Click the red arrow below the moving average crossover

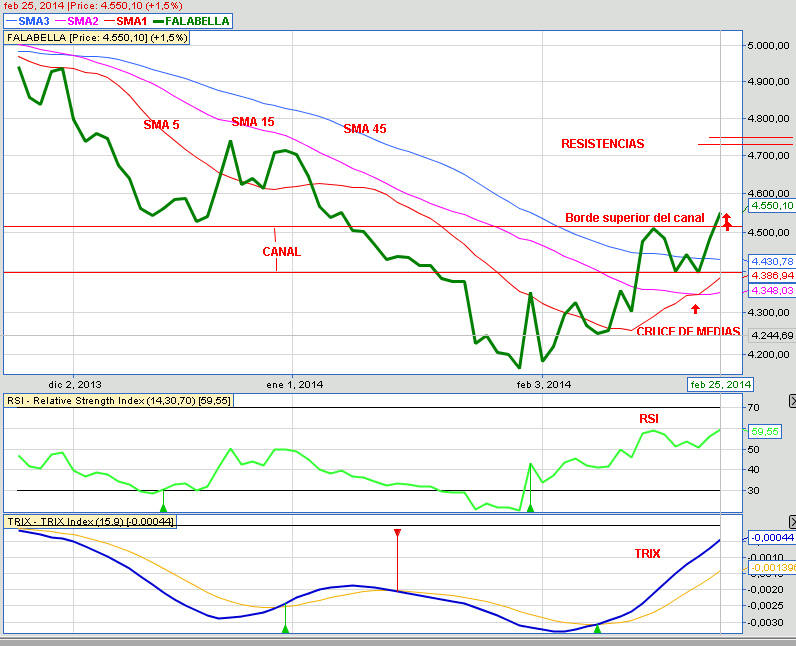(695, 309)
